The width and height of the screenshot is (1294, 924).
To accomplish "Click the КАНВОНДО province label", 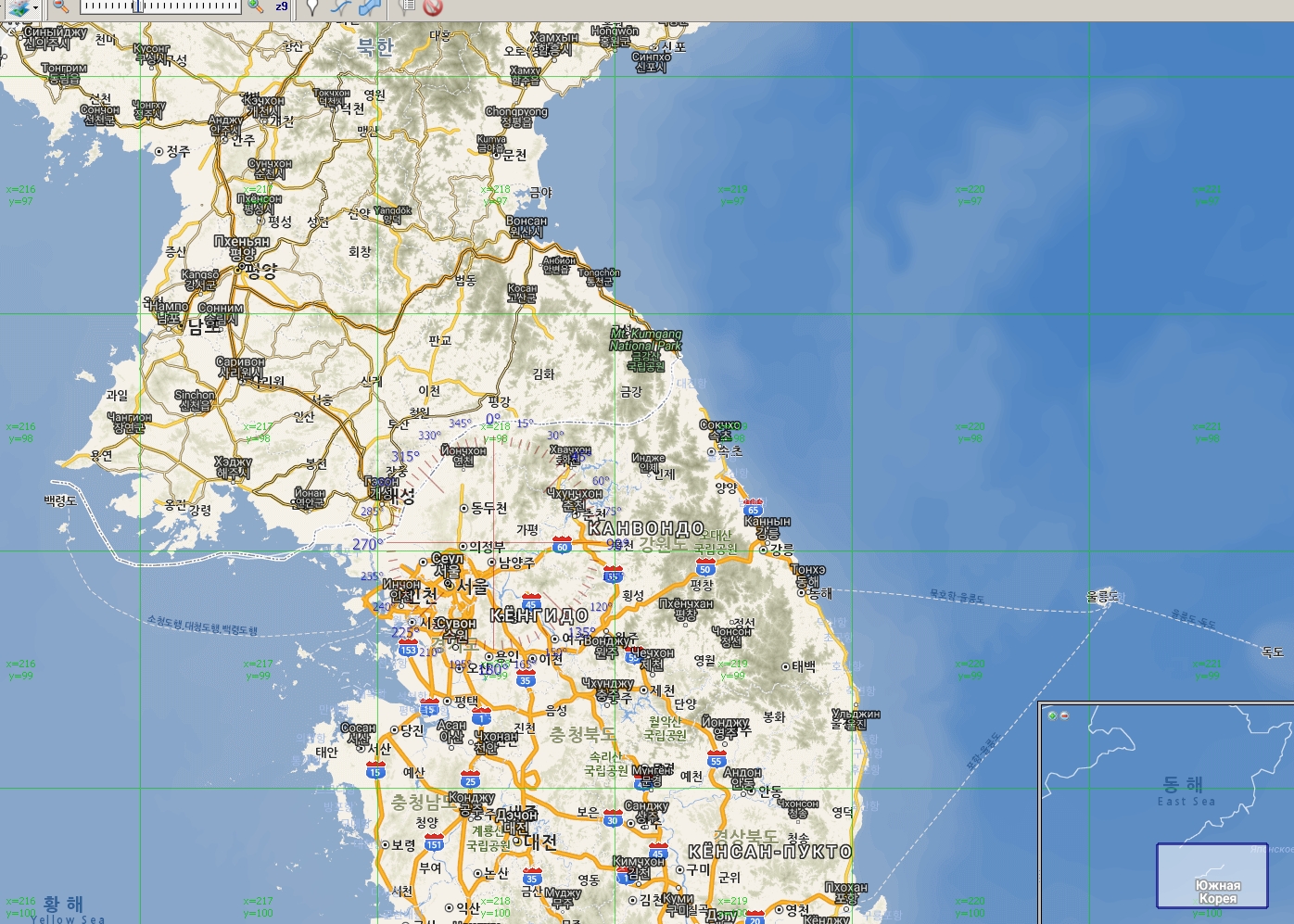I will [x=646, y=529].
